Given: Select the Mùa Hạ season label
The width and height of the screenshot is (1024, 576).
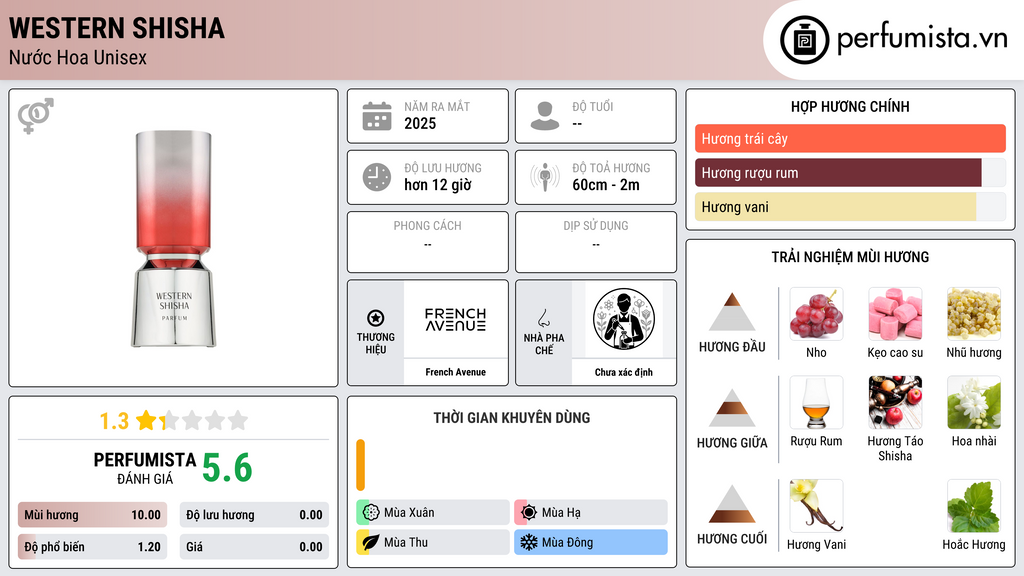Looking at the screenshot, I should [561, 513].
